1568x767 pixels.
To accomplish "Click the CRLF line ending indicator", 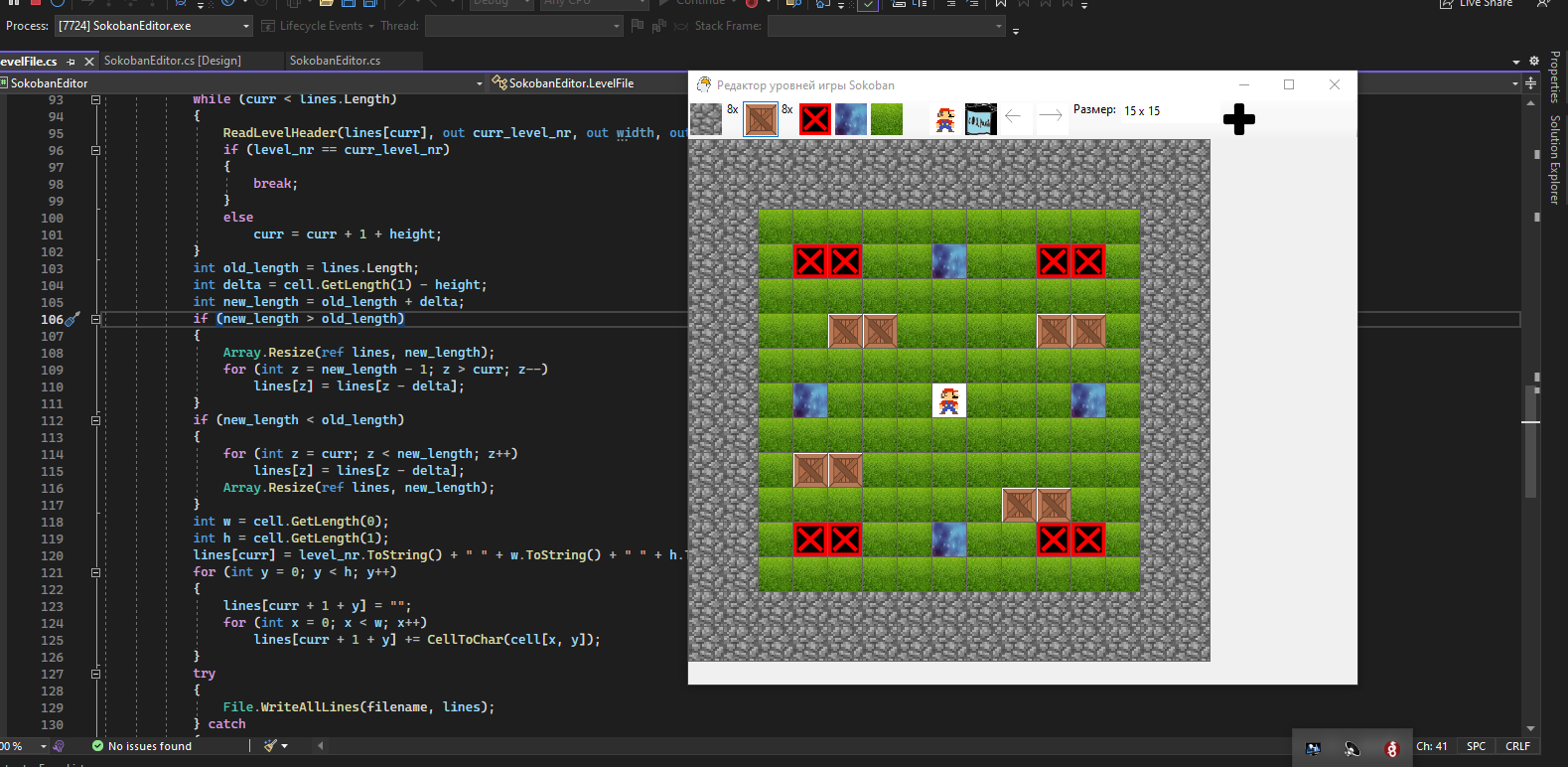I will pyautogui.click(x=1517, y=746).
